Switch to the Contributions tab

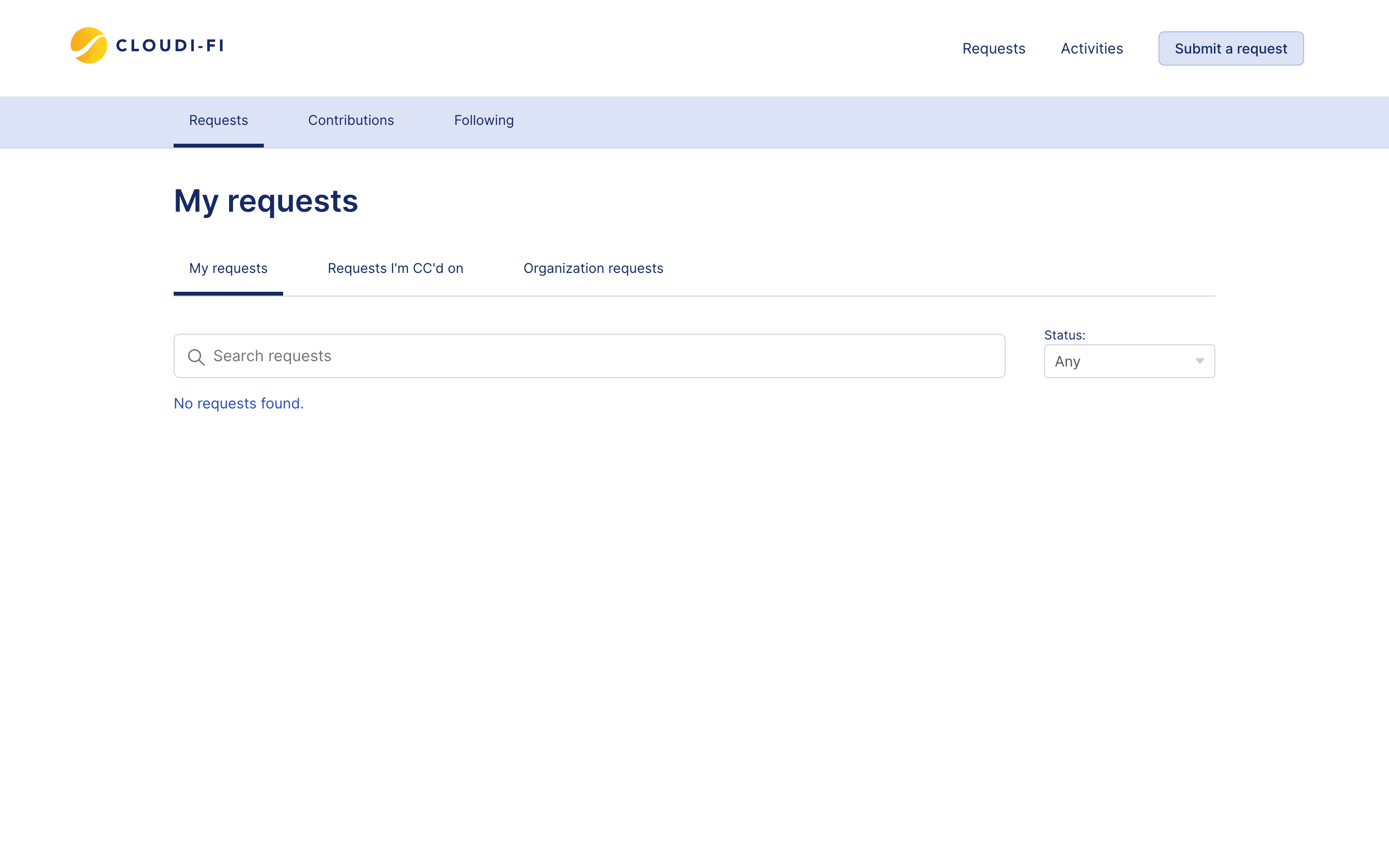351,121
